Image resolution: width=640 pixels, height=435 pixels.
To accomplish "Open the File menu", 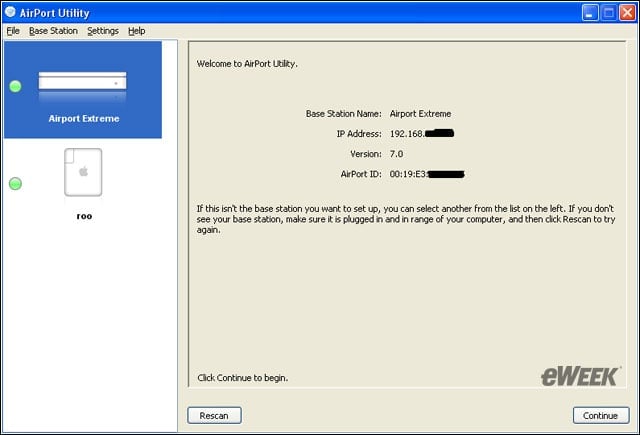I will tap(13, 31).
